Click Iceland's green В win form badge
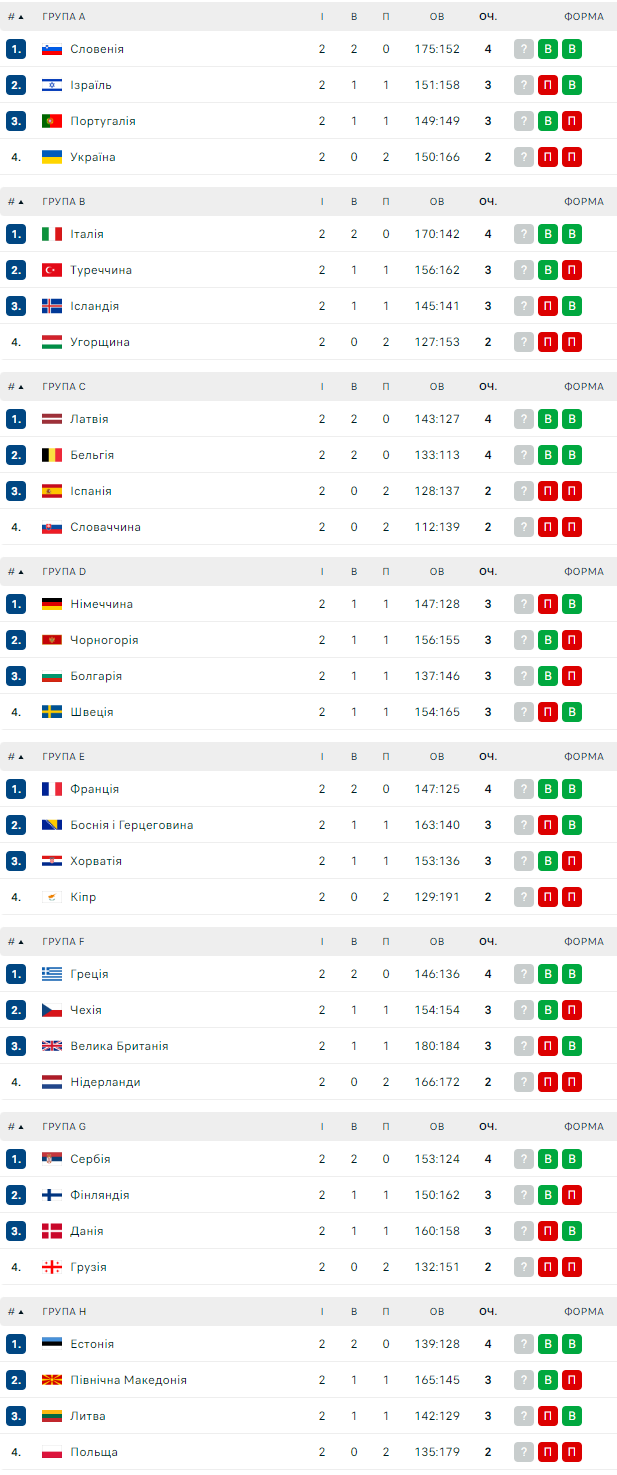Image resolution: width=617 pixels, height=1475 pixels. 572,306
